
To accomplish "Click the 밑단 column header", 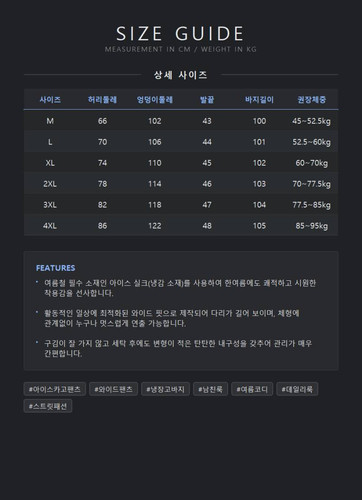I will [207, 100].
